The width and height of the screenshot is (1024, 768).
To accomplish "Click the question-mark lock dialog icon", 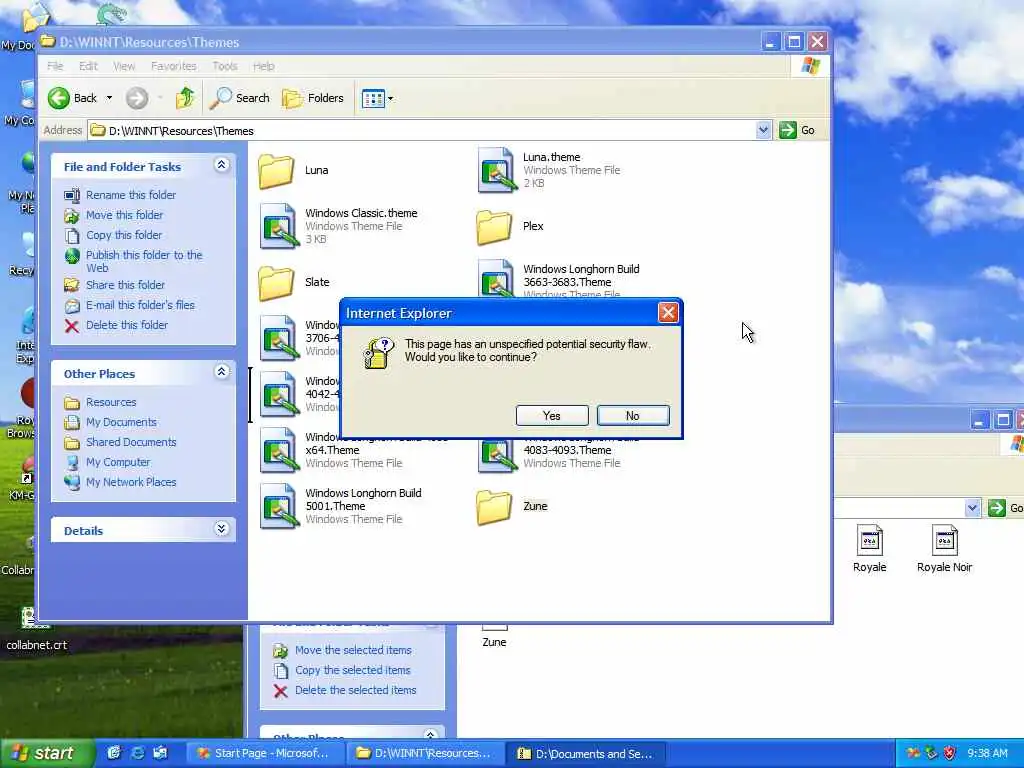I will click(x=378, y=353).
